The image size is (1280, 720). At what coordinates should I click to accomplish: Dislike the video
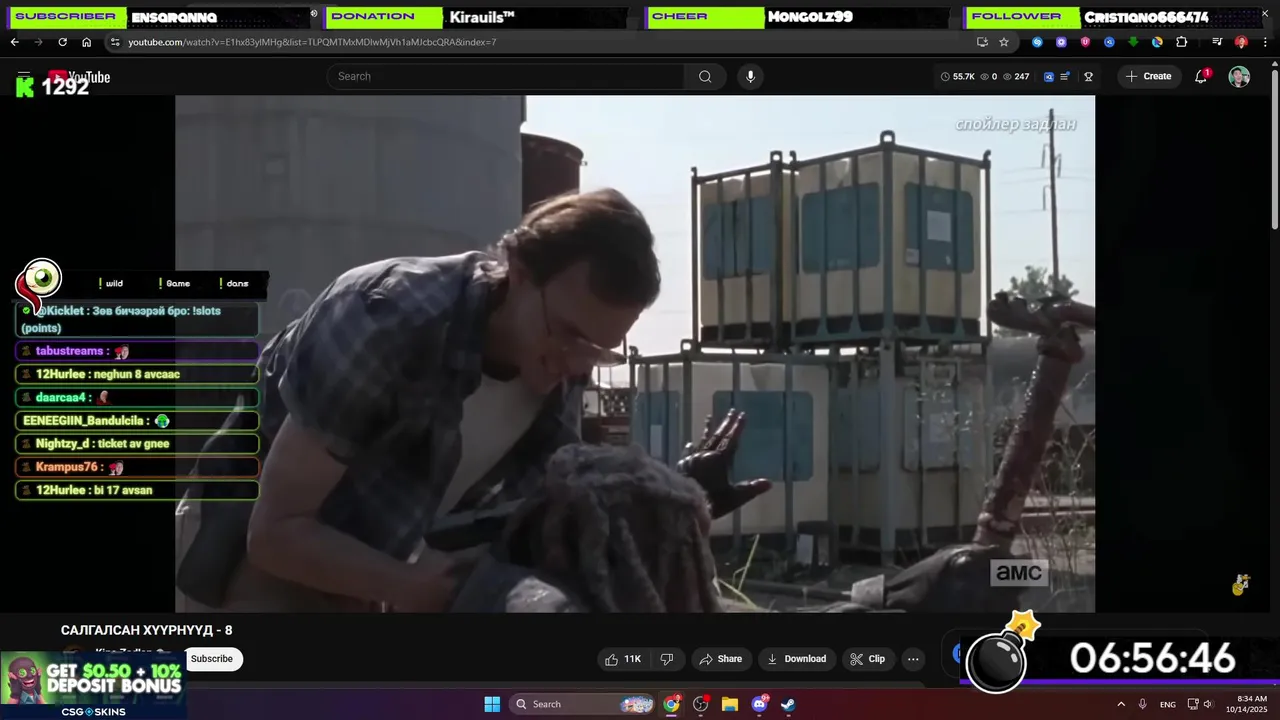pyautogui.click(x=667, y=659)
